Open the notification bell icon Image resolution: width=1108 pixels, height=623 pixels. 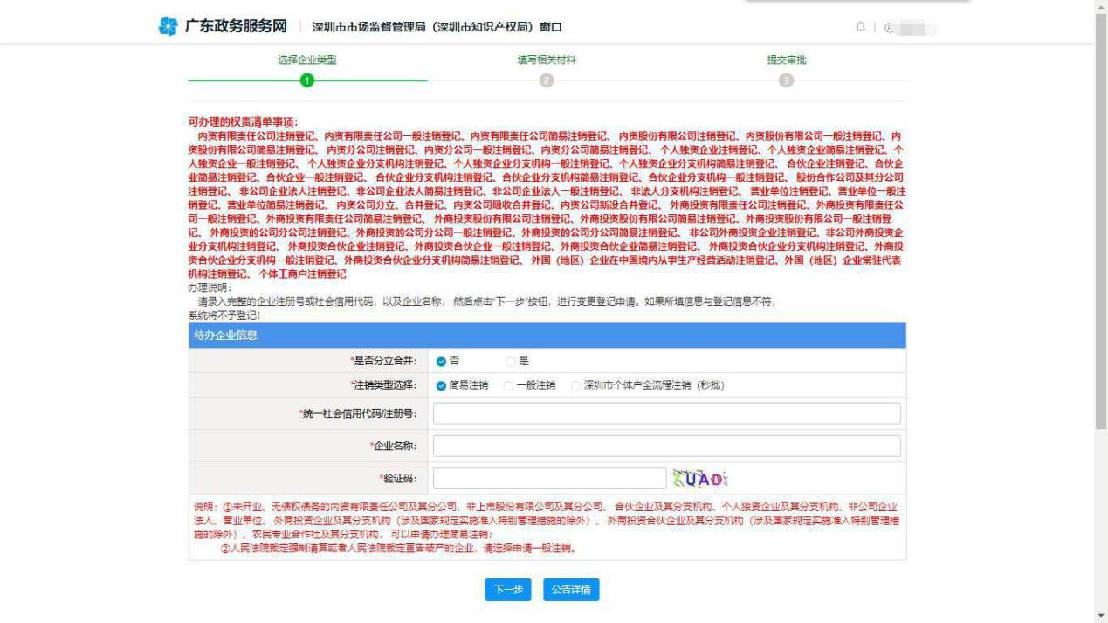click(860, 27)
